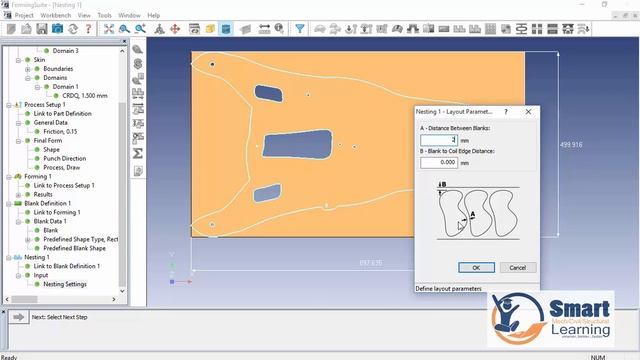The width and height of the screenshot is (640, 360).
Task: Select the Domain 3 tree item
Action: click(x=65, y=51)
